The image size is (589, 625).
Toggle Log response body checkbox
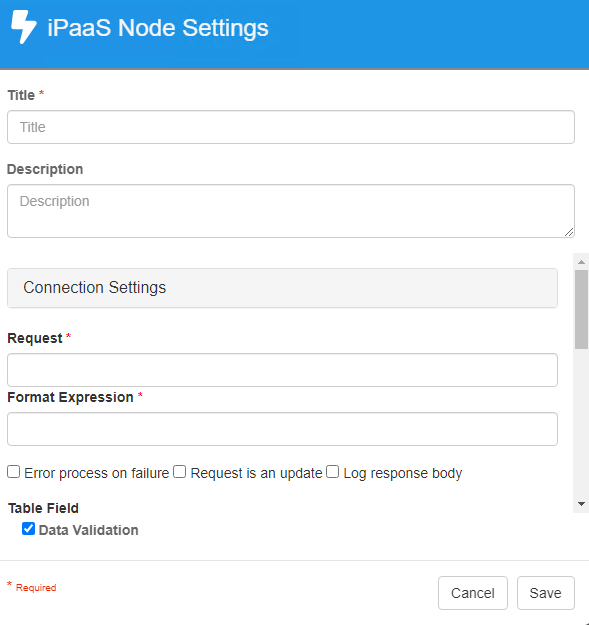coord(332,472)
